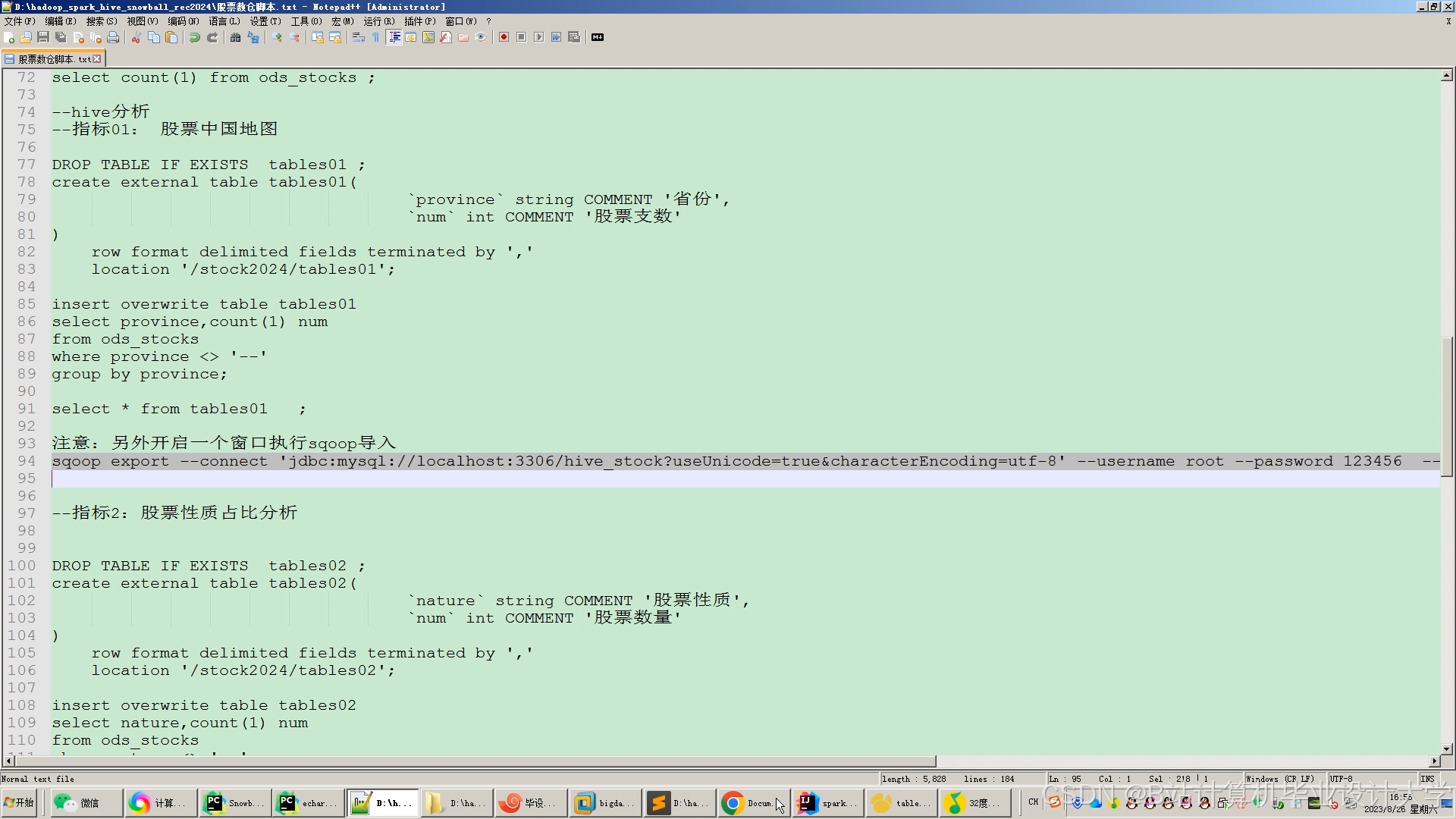This screenshot has height=819, width=1456.
Task: Toggle show all characters pilcrow button
Action: point(376,37)
